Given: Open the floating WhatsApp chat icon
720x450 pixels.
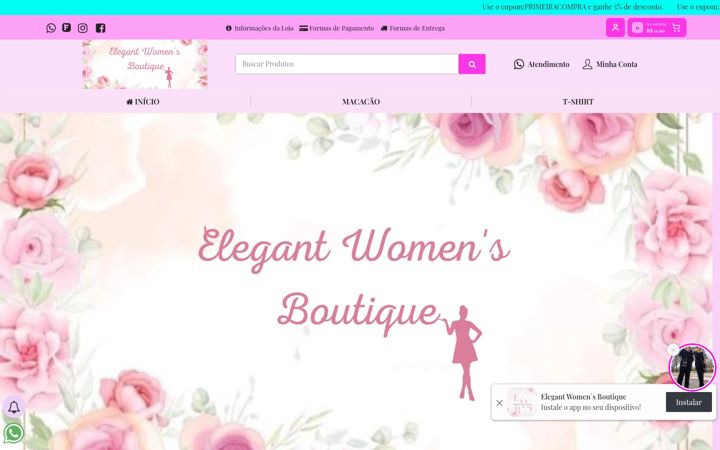Looking at the screenshot, I should pos(14,433).
